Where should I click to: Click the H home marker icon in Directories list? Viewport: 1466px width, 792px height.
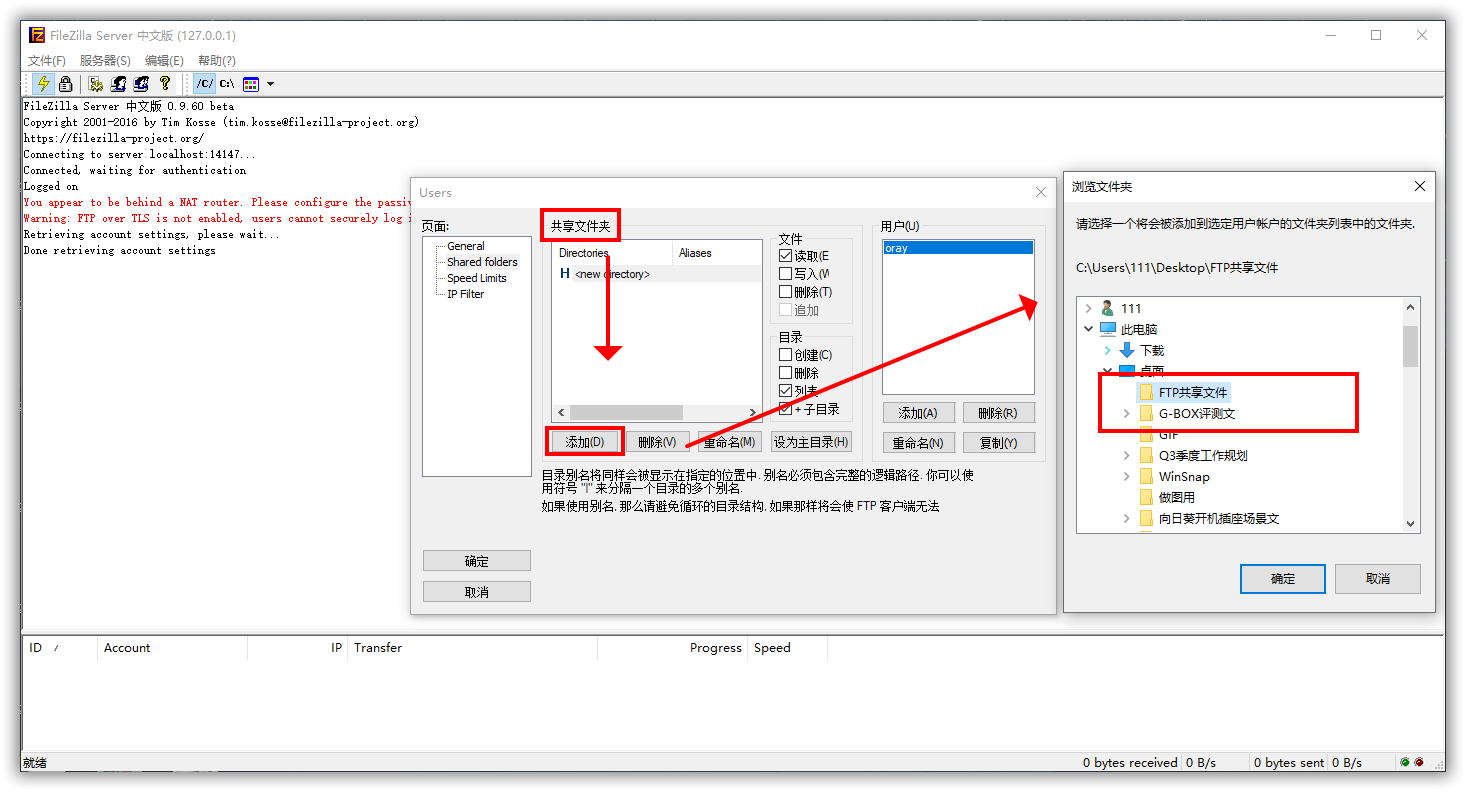[x=565, y=273]
